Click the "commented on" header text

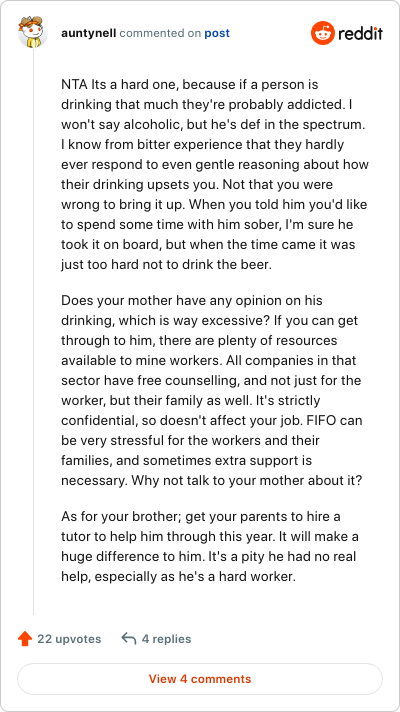(x=160, y=33)
